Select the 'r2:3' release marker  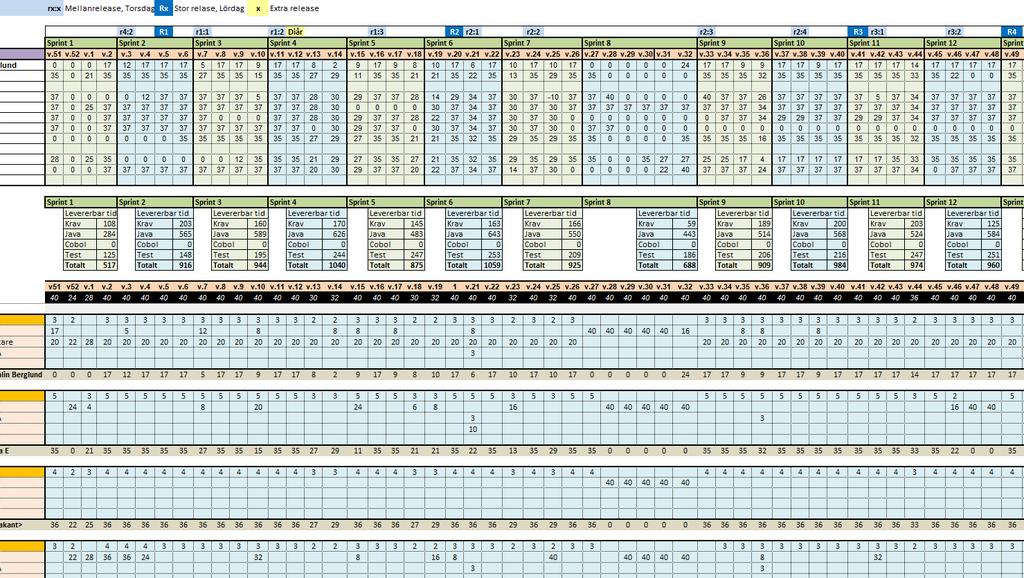click(x=706, y=31)
